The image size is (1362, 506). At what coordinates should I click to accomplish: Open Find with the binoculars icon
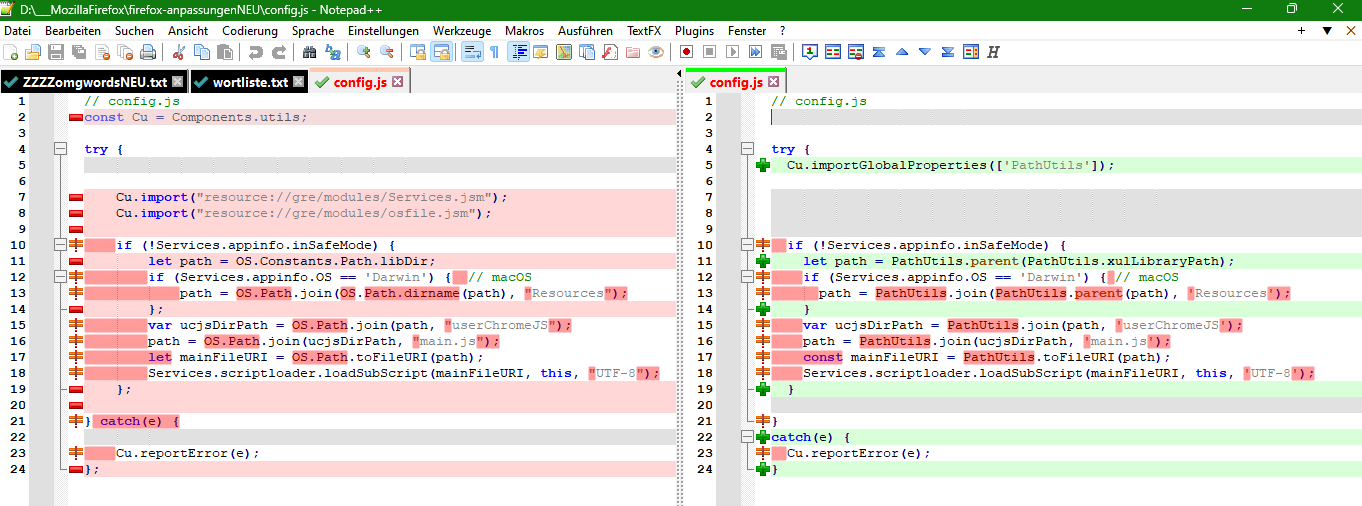(309, 52)
